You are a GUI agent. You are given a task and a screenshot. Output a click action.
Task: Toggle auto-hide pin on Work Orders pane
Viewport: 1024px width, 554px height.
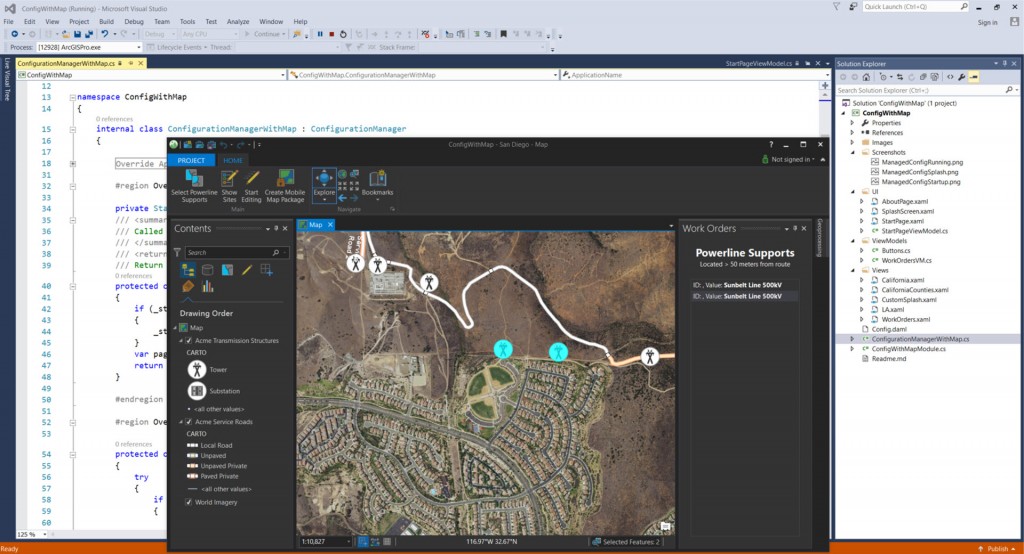click(x=795, y=229)
